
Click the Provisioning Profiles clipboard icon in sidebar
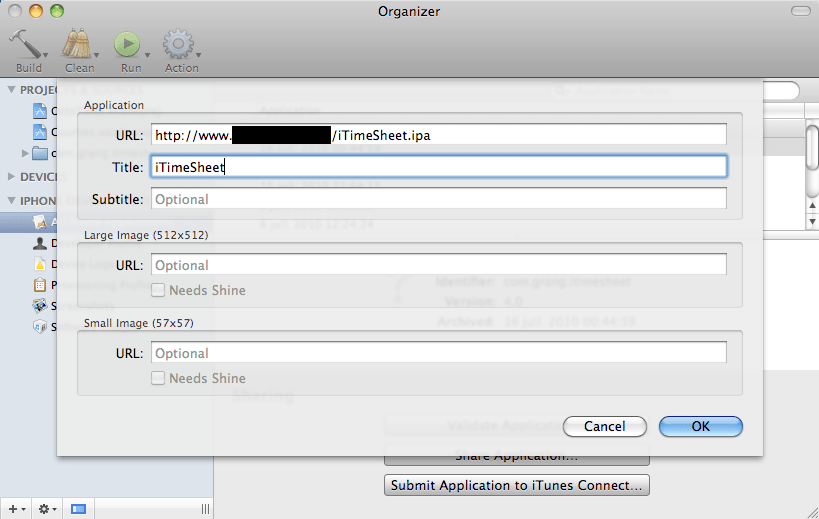point(40,284)
